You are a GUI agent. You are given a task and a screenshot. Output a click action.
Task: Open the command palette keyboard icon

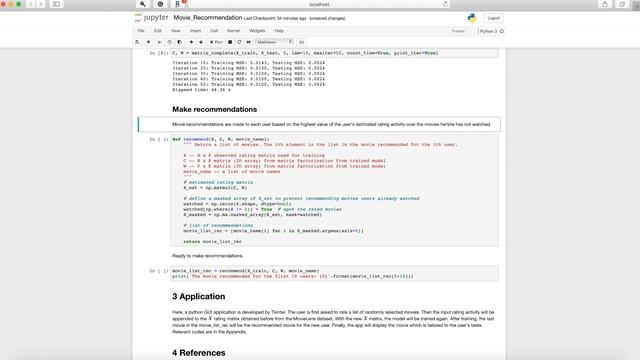pos(301,42)
